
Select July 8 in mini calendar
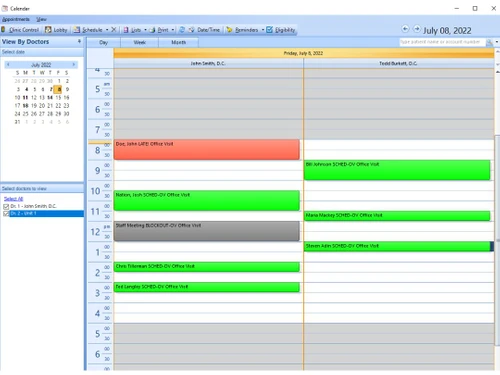coord(58,89)
